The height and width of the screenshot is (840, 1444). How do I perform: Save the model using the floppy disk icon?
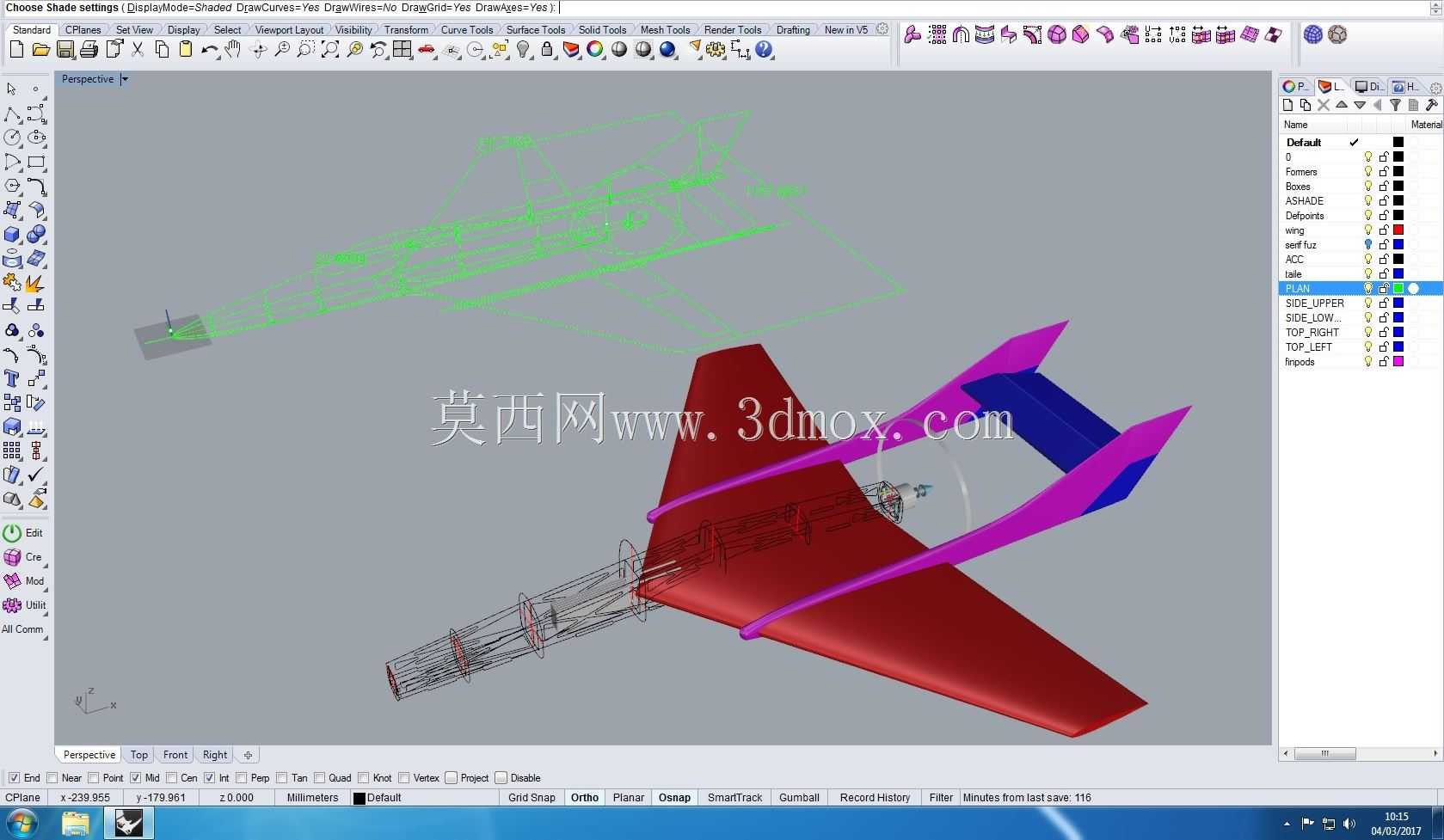pos(65,50)
